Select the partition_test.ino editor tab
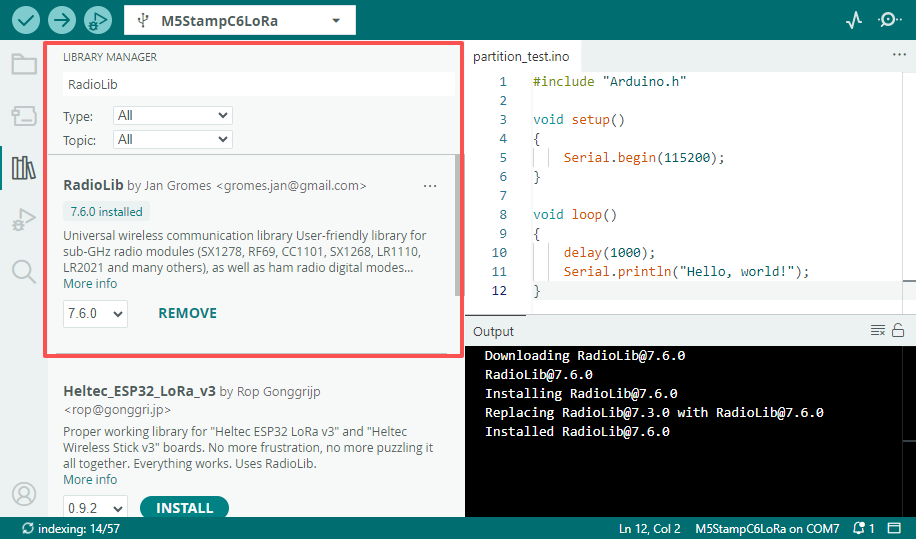The image size is (916, 539). [x=520, y=57]
